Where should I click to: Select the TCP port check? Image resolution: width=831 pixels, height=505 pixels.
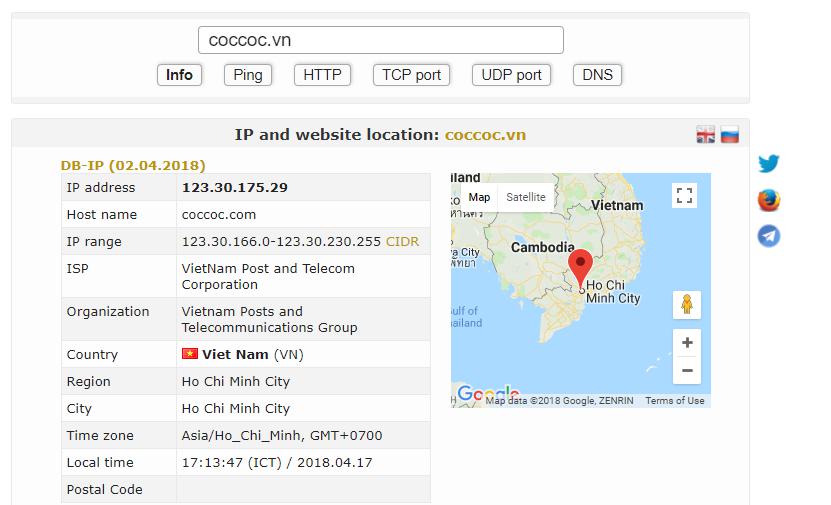click(411, 75)
